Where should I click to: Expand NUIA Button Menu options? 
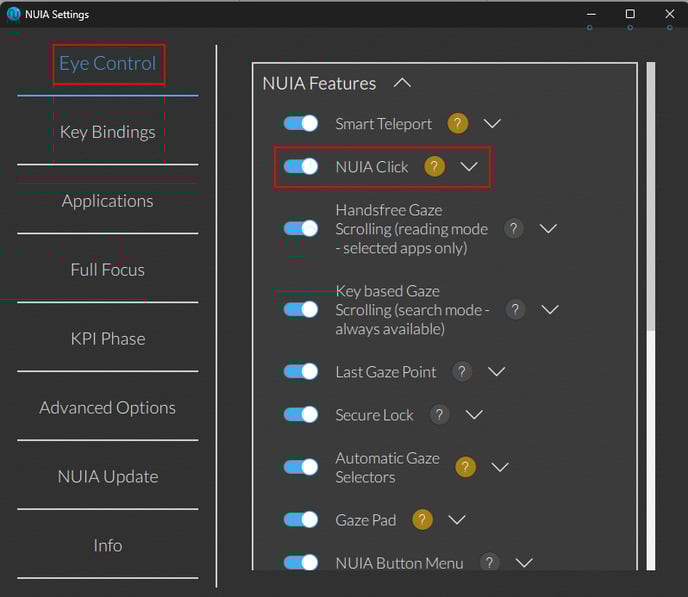[x=524, y=562]
